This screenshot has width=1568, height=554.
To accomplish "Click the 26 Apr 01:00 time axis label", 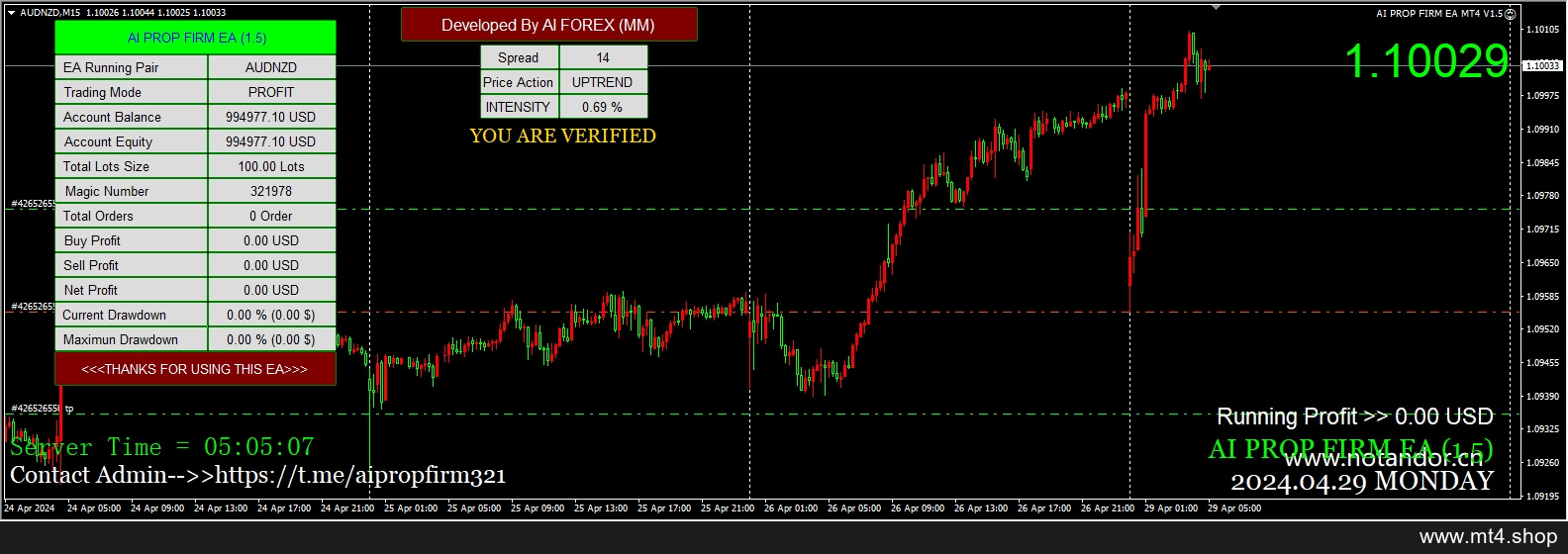I will (x=791, y=508).
